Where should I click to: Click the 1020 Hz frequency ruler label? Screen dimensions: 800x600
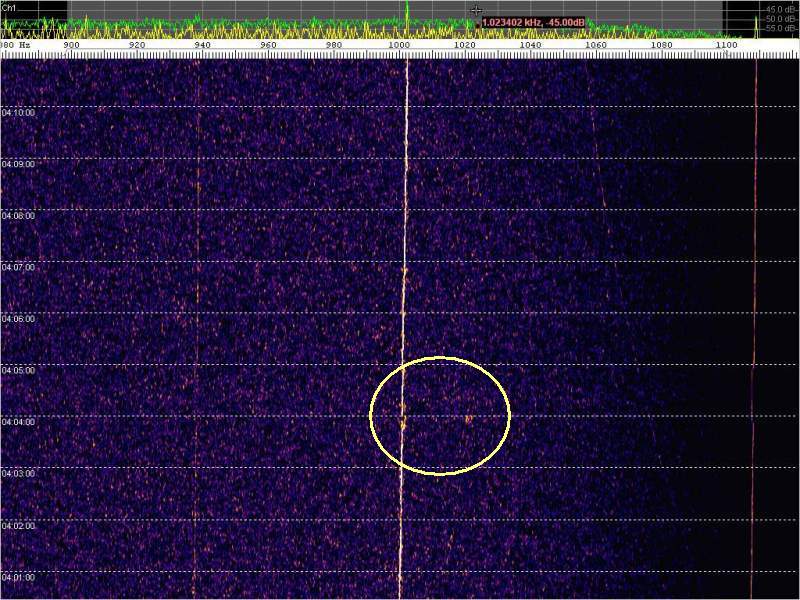point(465,46)
